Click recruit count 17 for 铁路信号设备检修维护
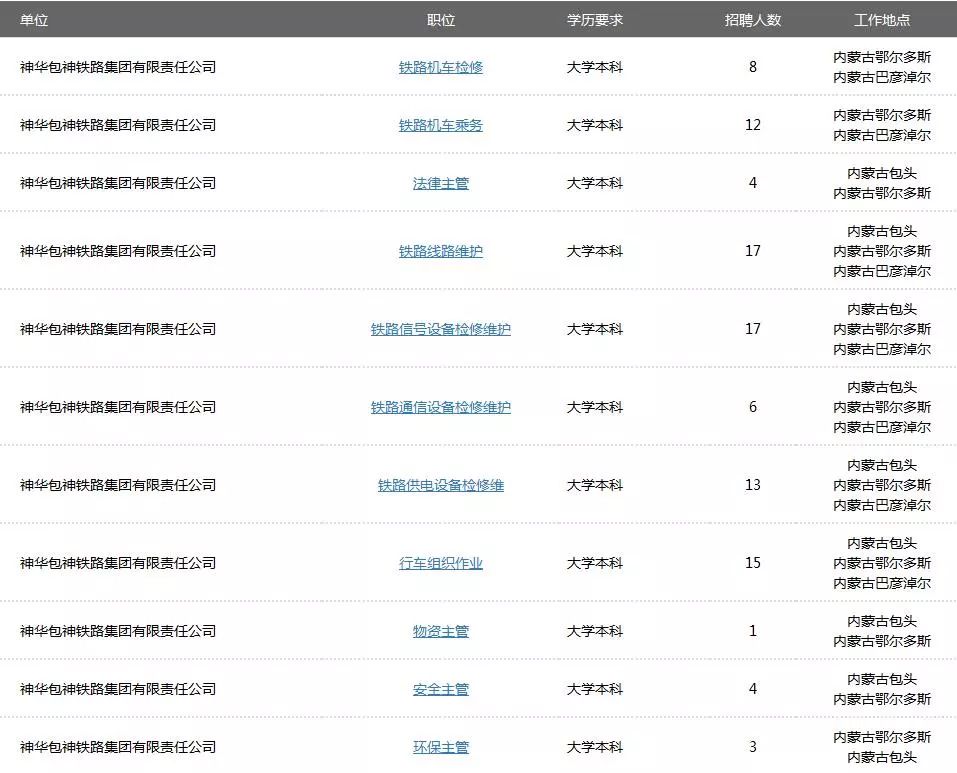 click(x=753, y=329)
